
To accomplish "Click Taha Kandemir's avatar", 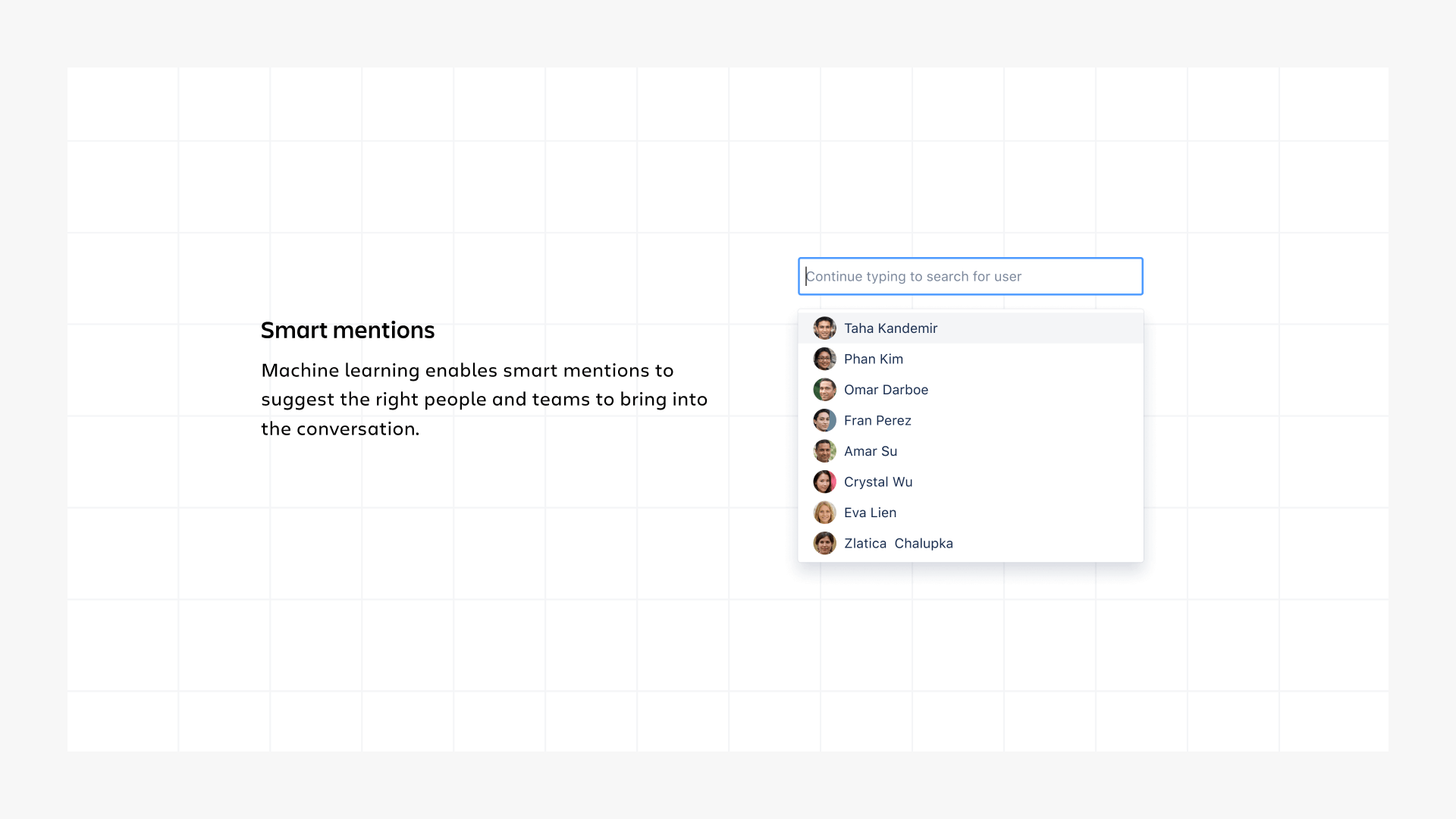I will [x=824, y=328].
